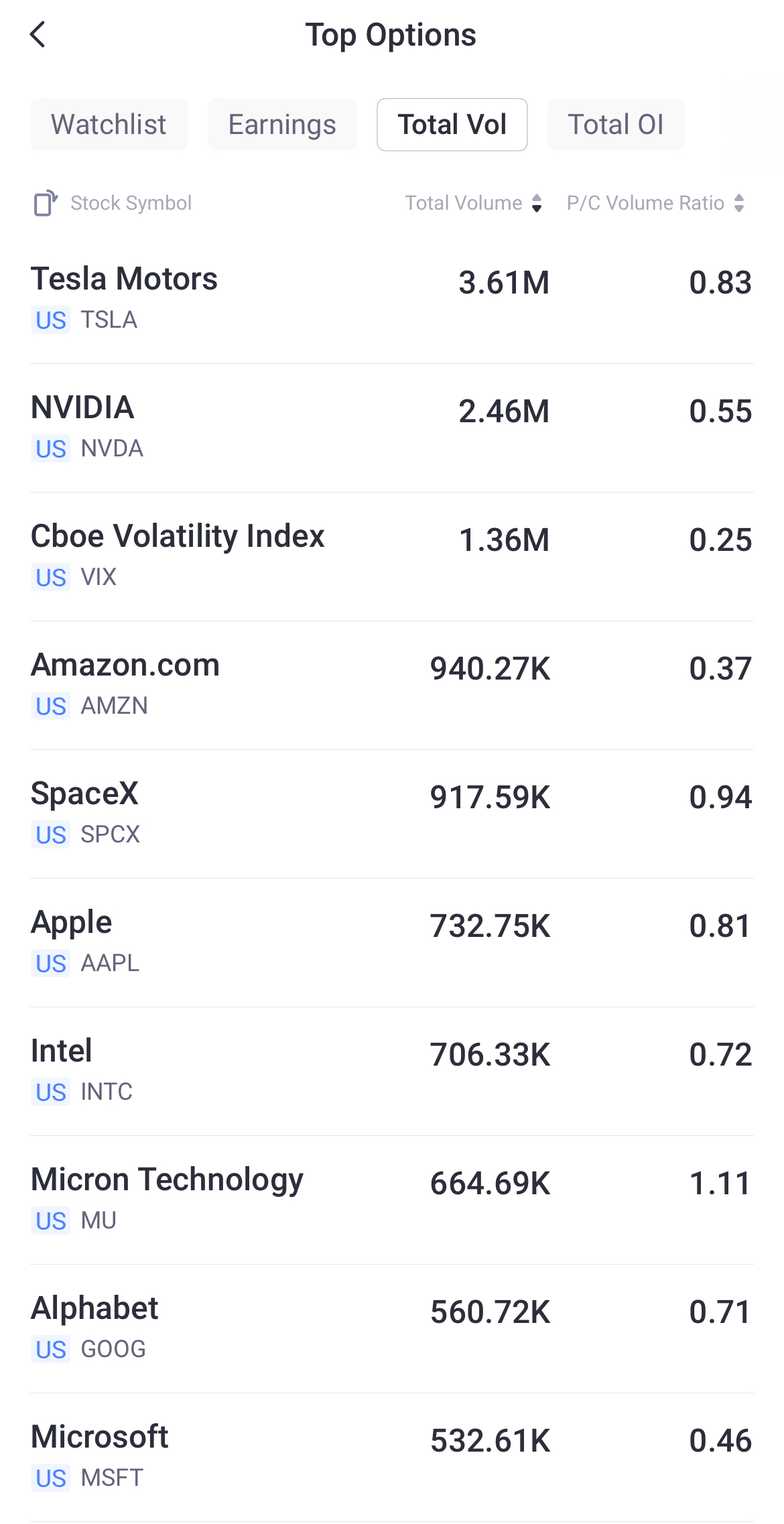Select the Total Vol tab

pos(452,125)
